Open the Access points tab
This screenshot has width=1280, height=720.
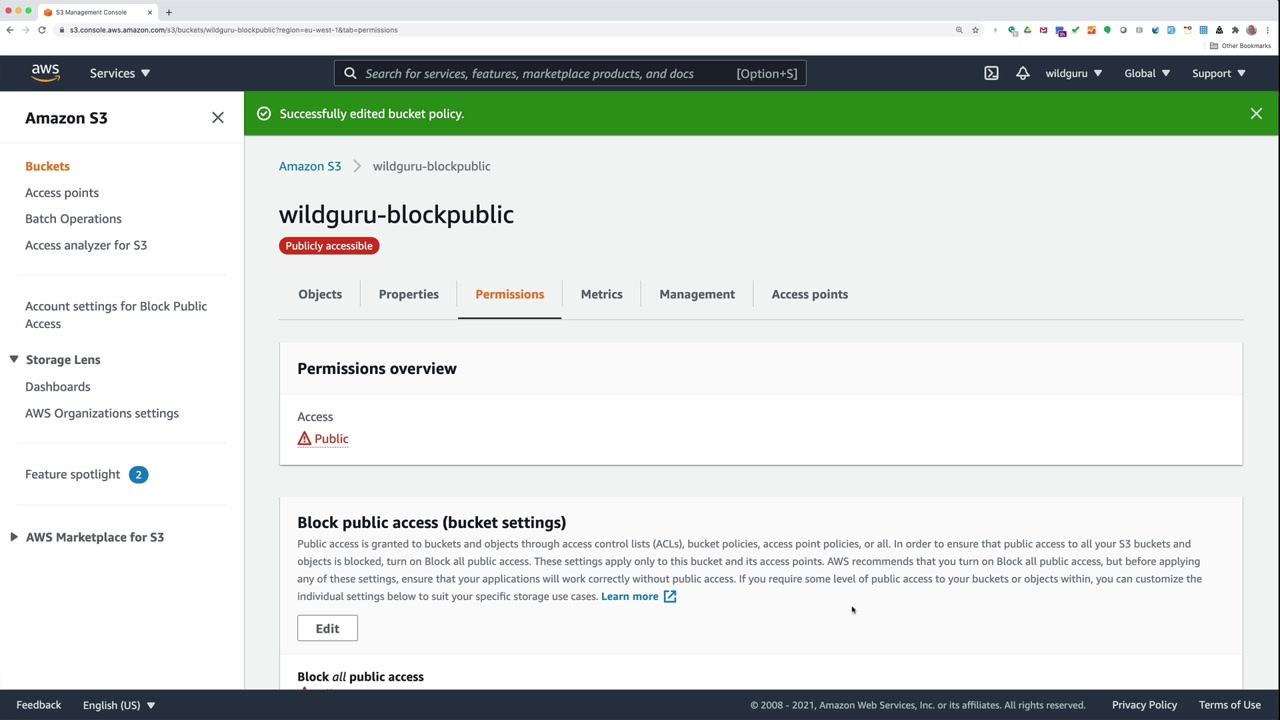tap(810, 294)
